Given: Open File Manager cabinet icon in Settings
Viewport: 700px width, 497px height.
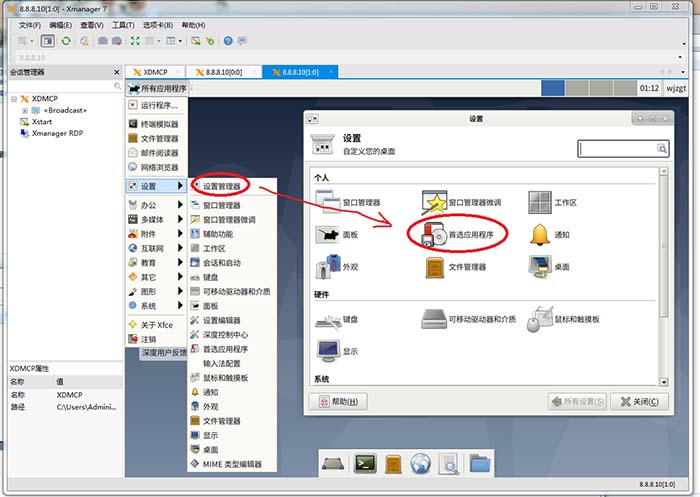Looking at the screenshot, I should pyautogui.click(x=434, y=267).
